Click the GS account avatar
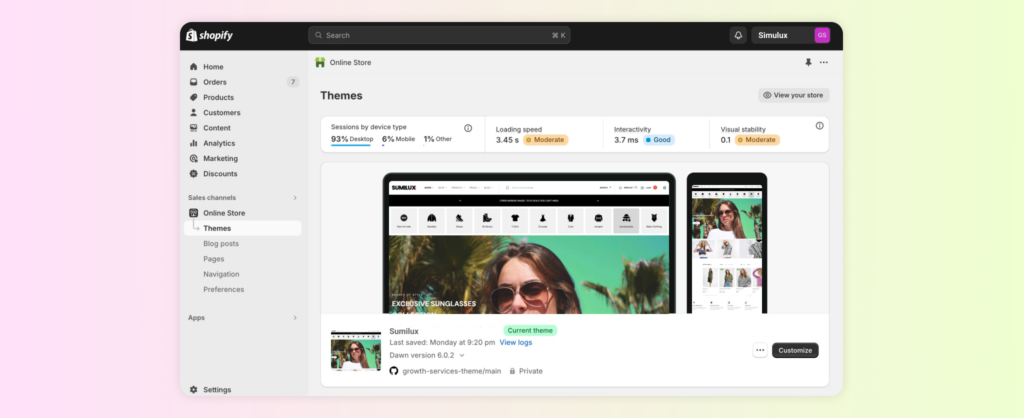This screenshot has width=1024, height=418. (x=822, y=35)
